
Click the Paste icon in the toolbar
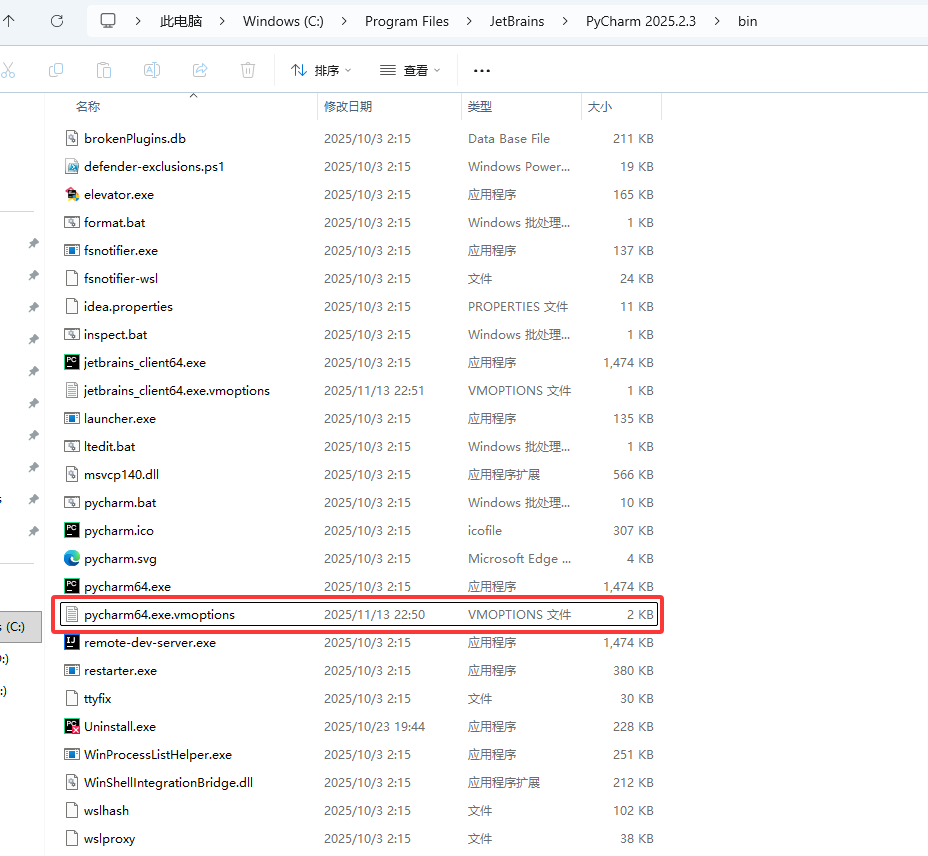[104, 70]
